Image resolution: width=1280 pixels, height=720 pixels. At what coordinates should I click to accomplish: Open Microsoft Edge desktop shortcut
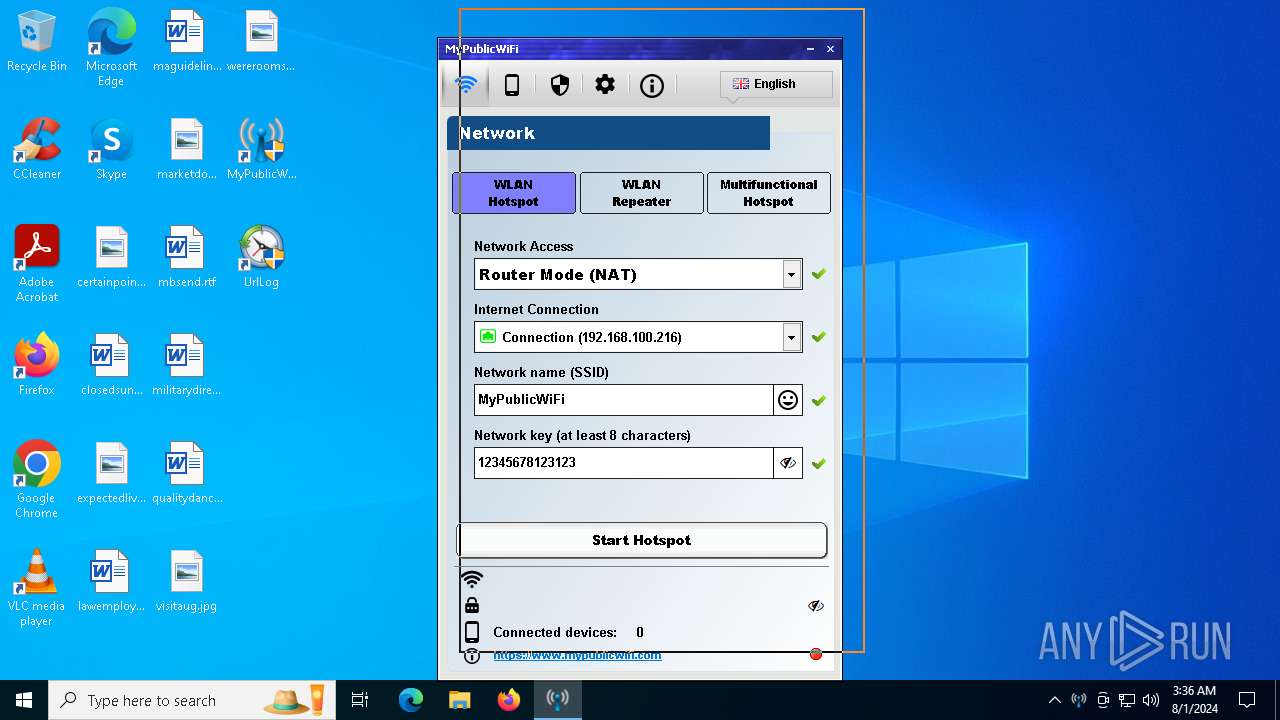111,48
